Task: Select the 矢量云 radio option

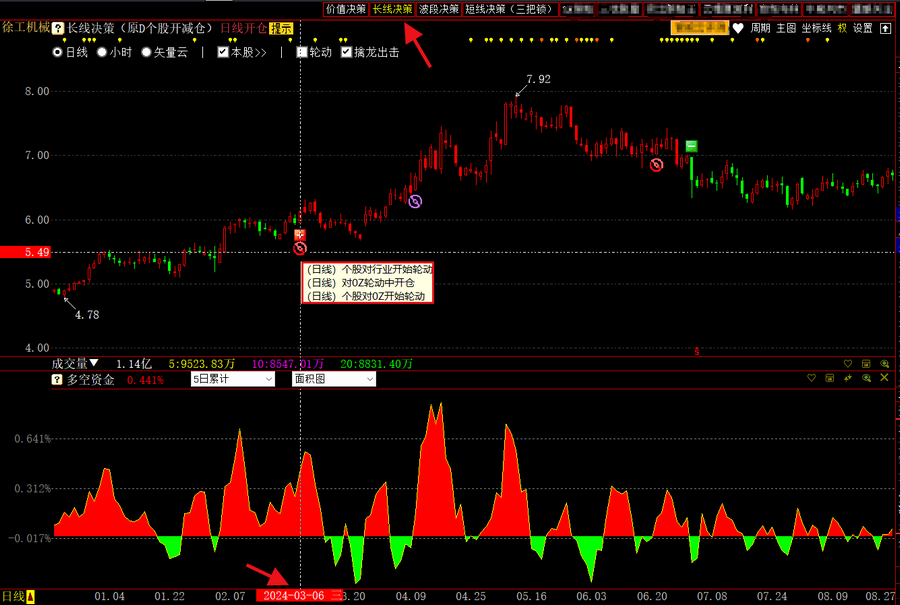Action: pyautogui.click(x=146, y=52)
